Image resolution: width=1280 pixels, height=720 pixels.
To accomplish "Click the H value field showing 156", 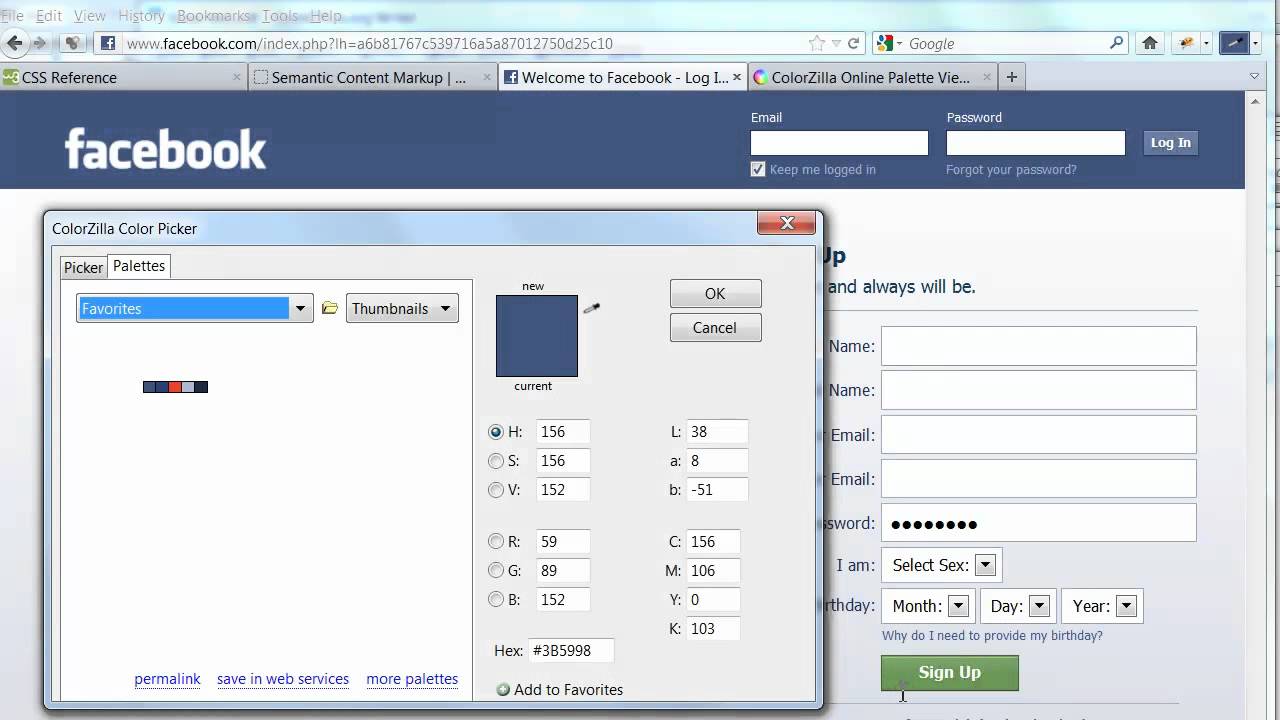I will point(563,432).
